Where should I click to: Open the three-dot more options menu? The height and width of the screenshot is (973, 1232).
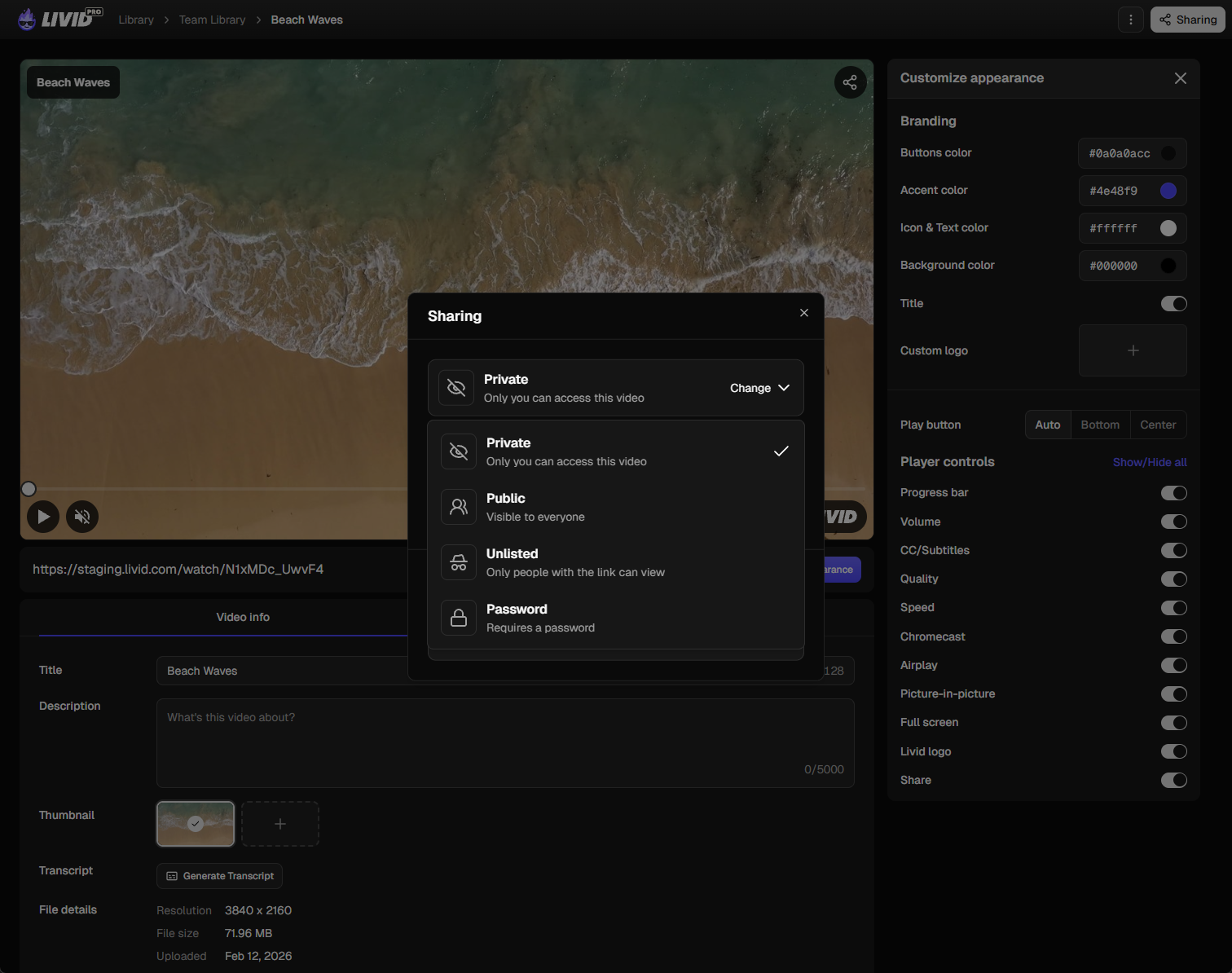click(x=1130, y=20)
